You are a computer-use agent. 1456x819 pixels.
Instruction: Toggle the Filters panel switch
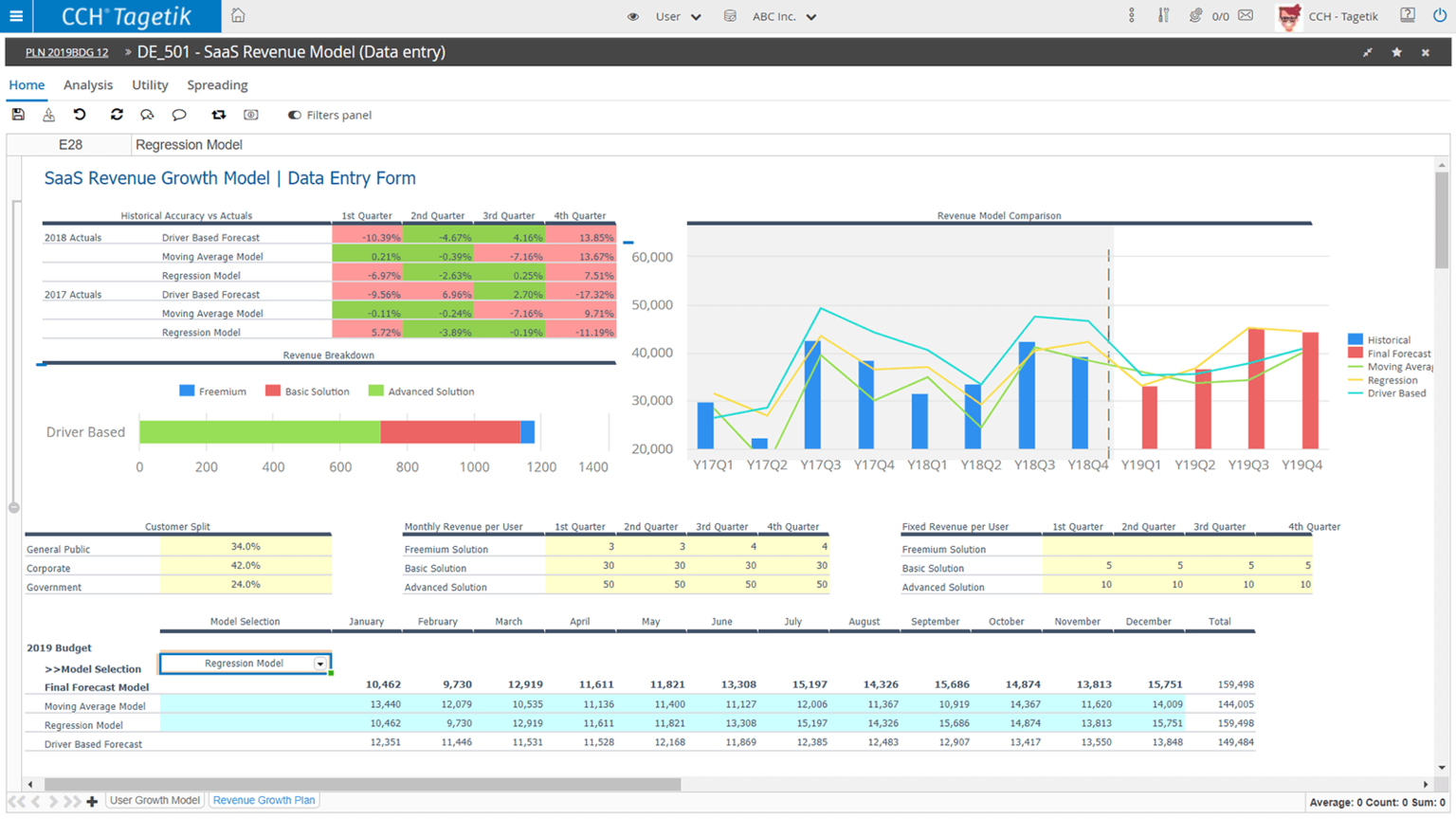click(x=295, y=115)
